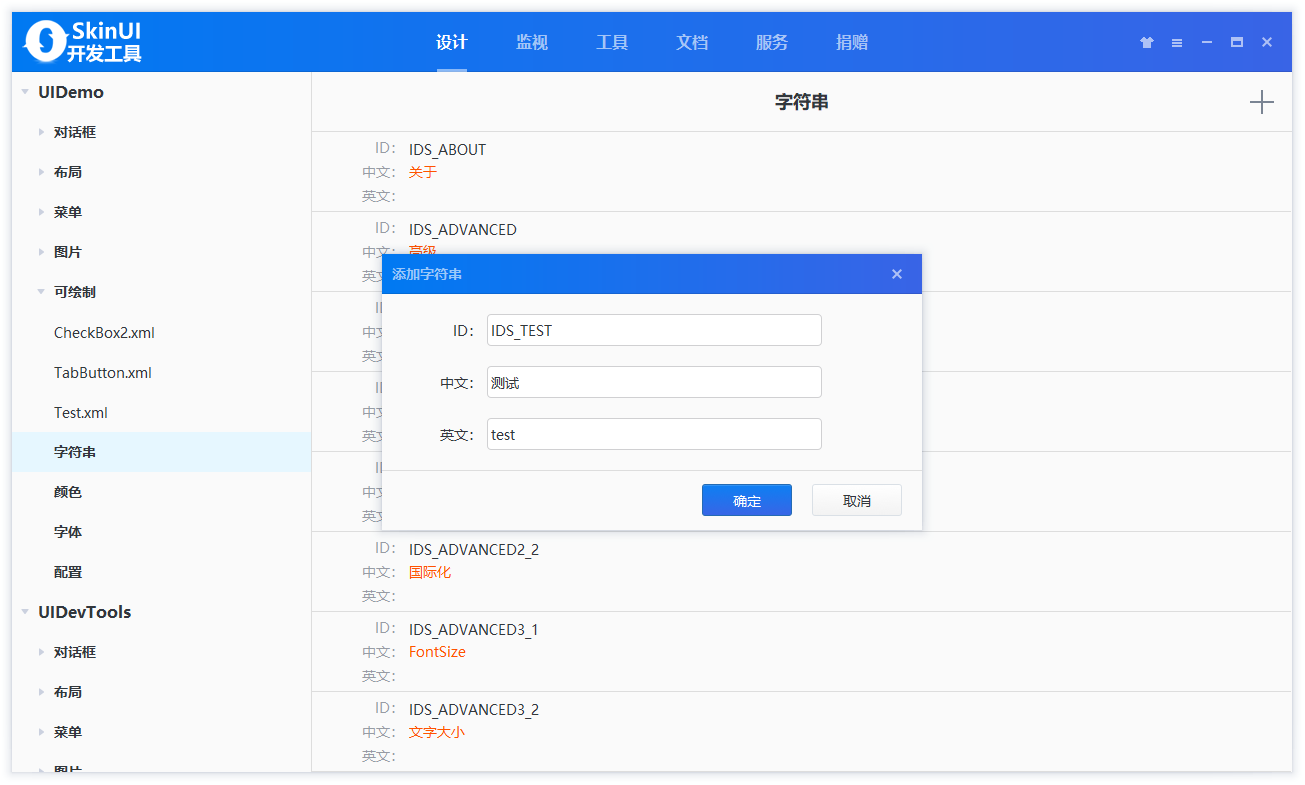
Task: Open the 配置 tree item
Action: click(x=68, y=572)
